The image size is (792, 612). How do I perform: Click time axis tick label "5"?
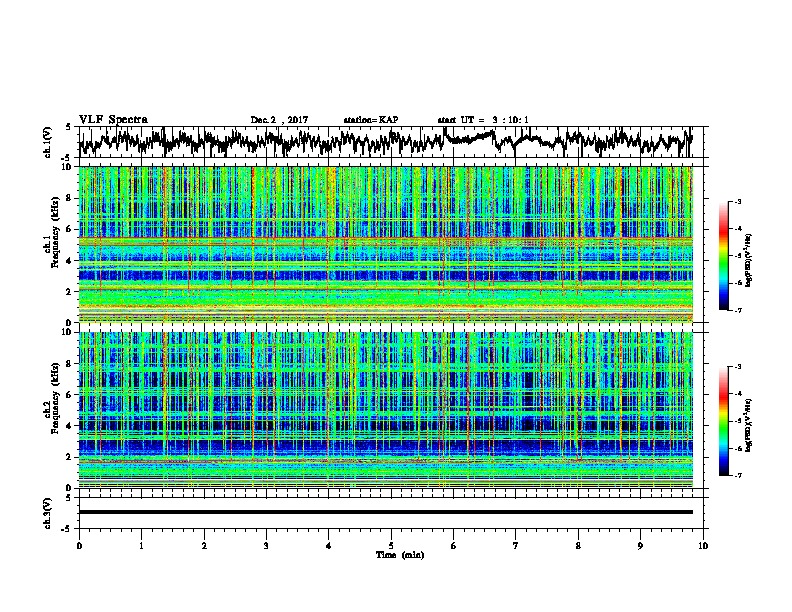(x=391, y=546)
